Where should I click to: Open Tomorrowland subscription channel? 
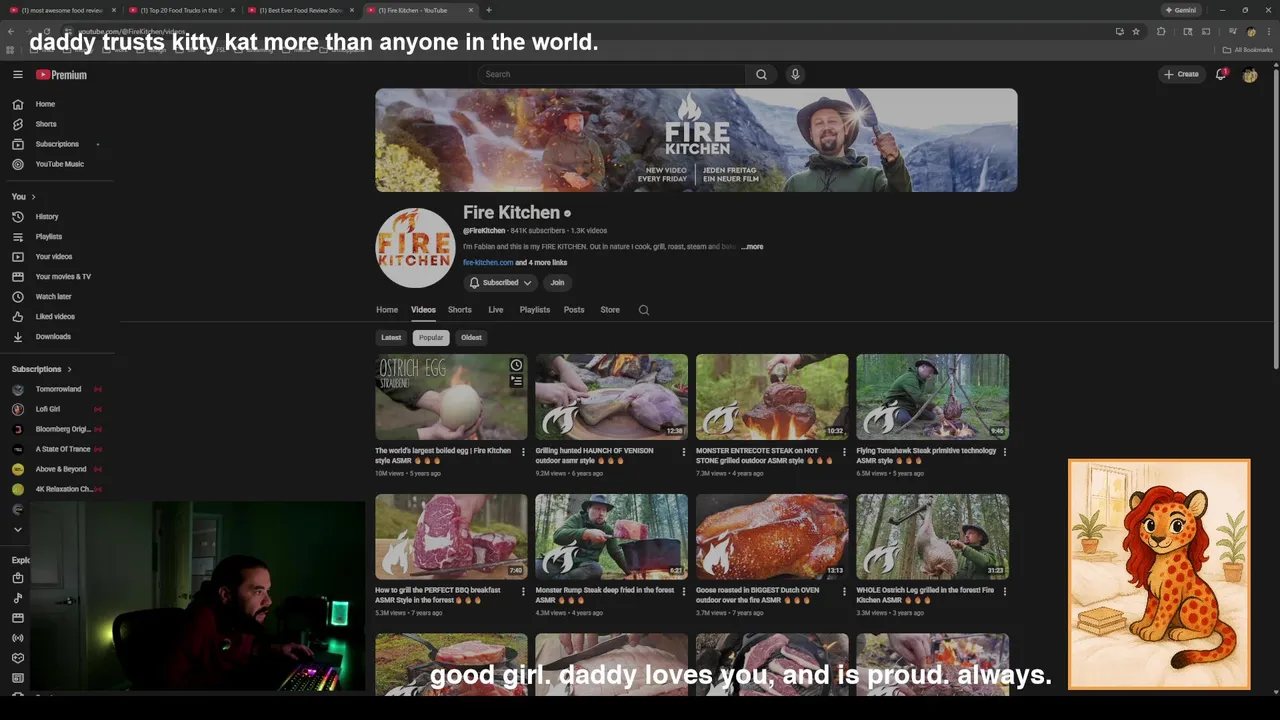tap(58, 389)
